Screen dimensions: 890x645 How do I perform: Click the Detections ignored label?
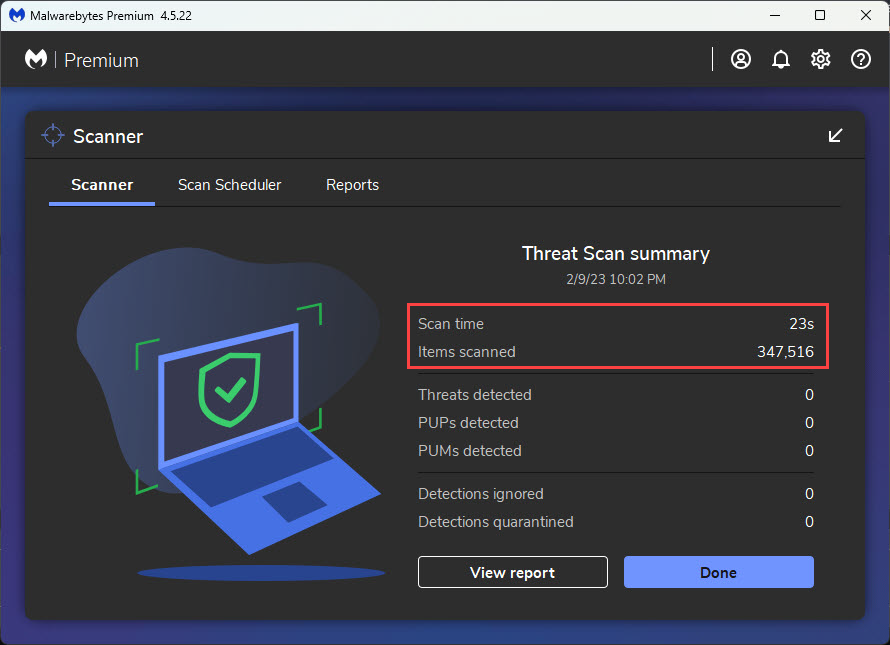(x=481, y=494)
